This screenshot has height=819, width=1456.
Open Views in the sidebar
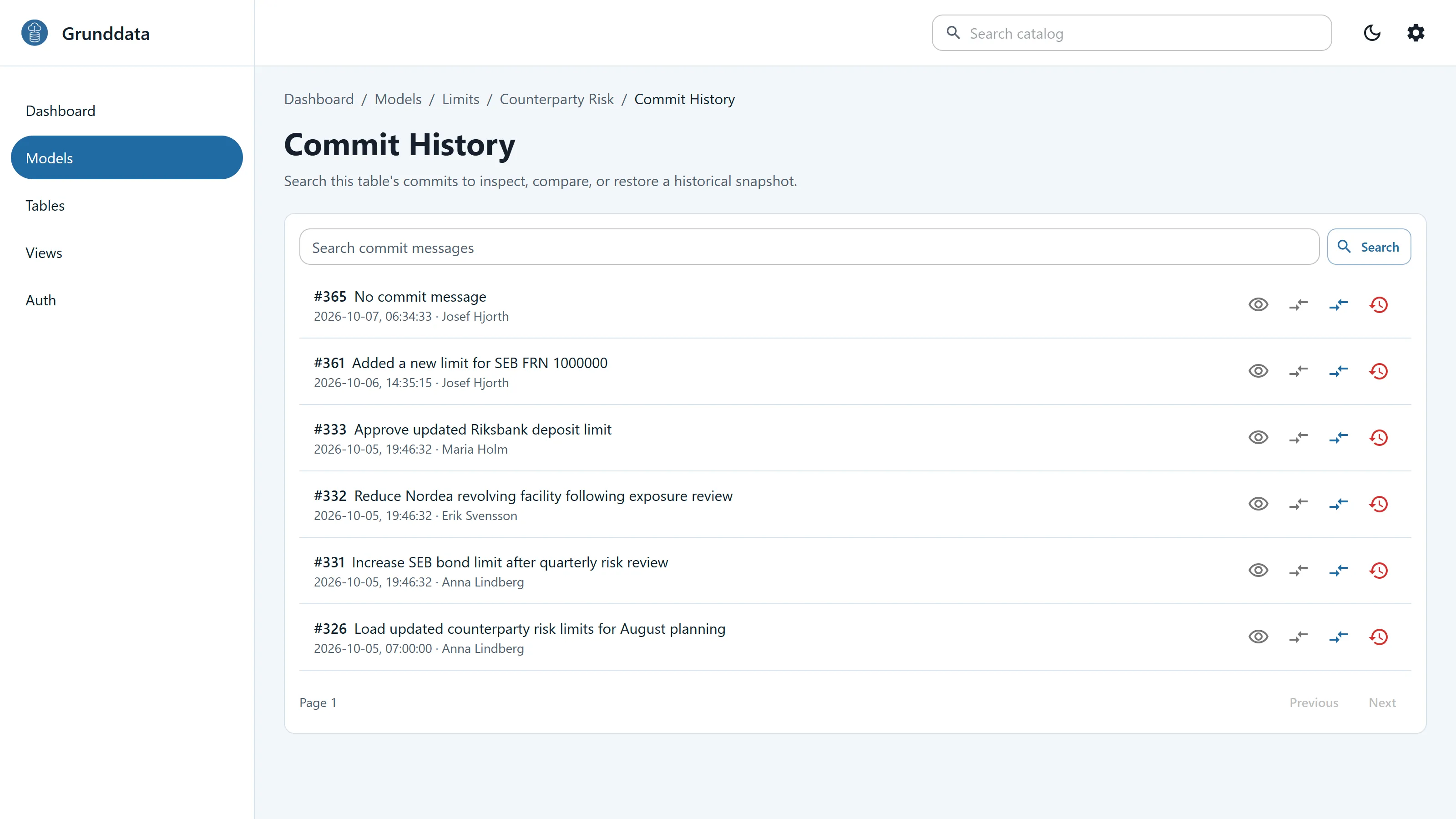tap(126, 253)
